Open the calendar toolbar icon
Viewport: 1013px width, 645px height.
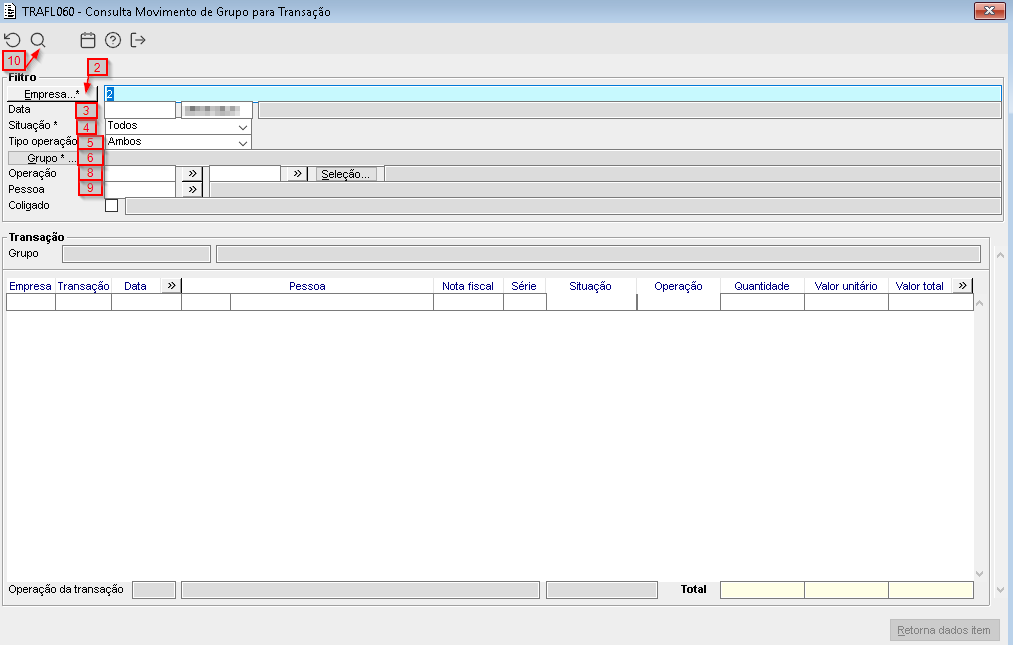pos(88,40)
